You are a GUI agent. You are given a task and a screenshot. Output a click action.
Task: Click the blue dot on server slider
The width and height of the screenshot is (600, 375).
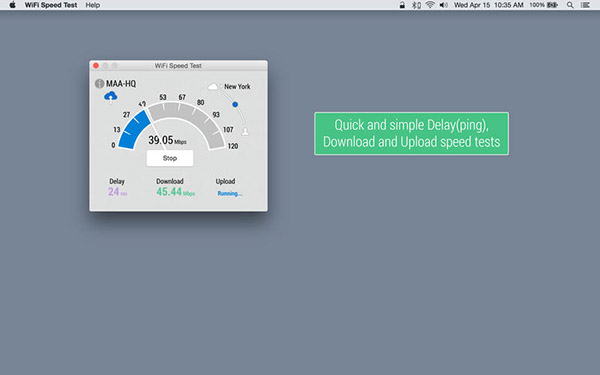click(235, 104)
